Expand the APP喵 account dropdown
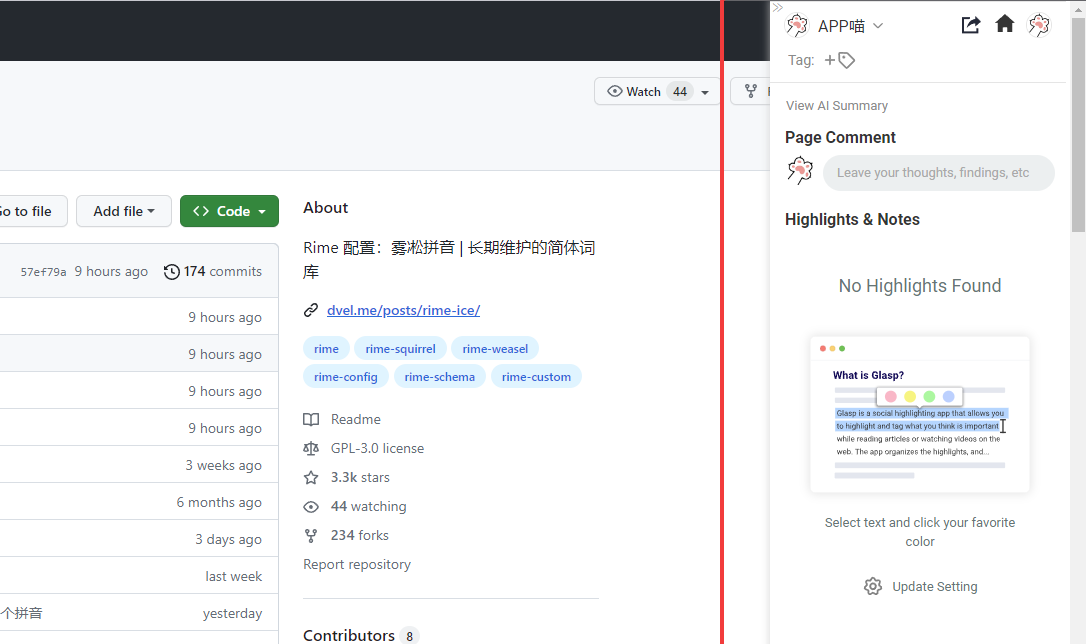Image resolution: width=1086 pixels, height=644 pixels. (878, 26)
